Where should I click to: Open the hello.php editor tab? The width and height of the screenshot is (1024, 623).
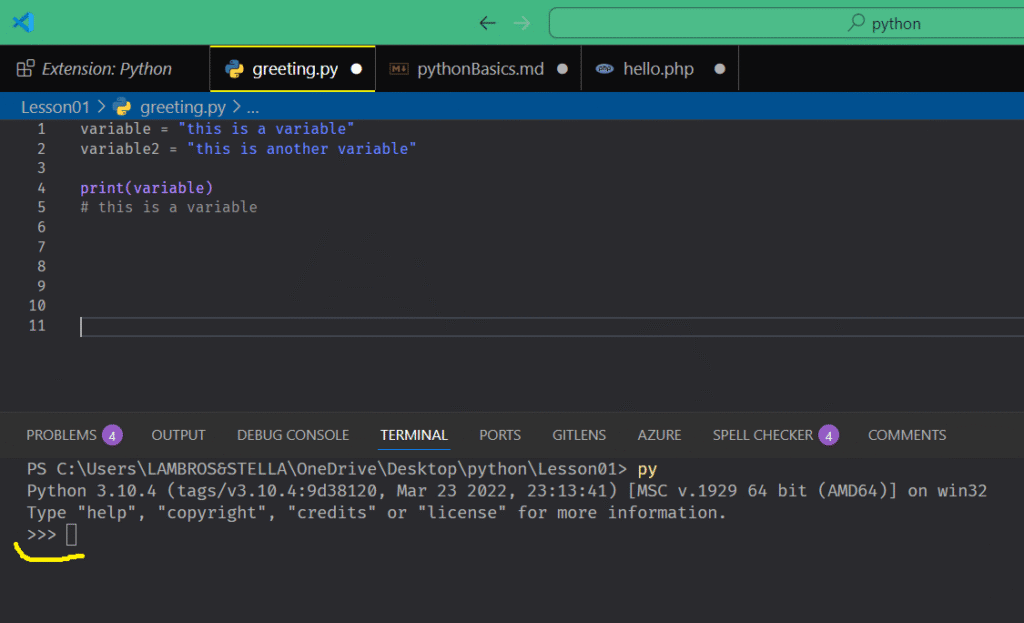[658, 69]
